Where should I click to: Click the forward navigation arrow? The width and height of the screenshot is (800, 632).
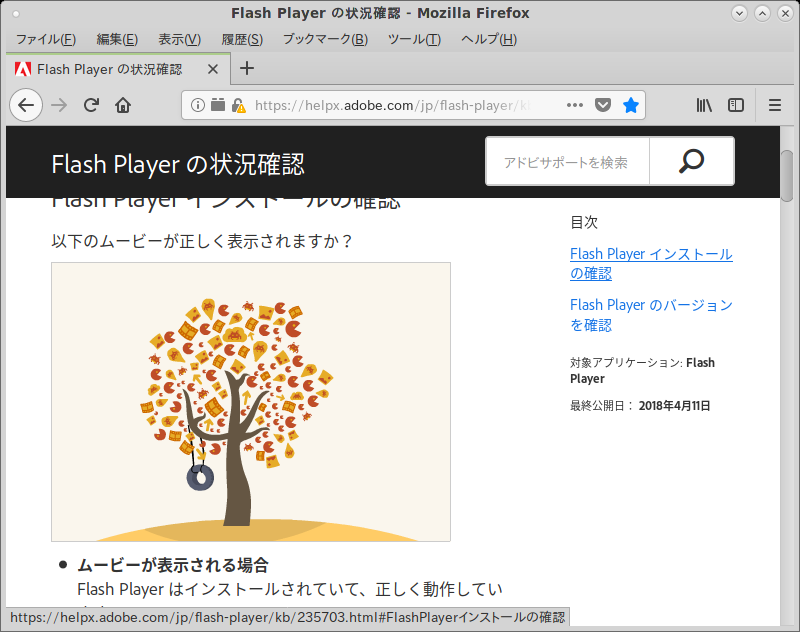click(x=59, y=105)
